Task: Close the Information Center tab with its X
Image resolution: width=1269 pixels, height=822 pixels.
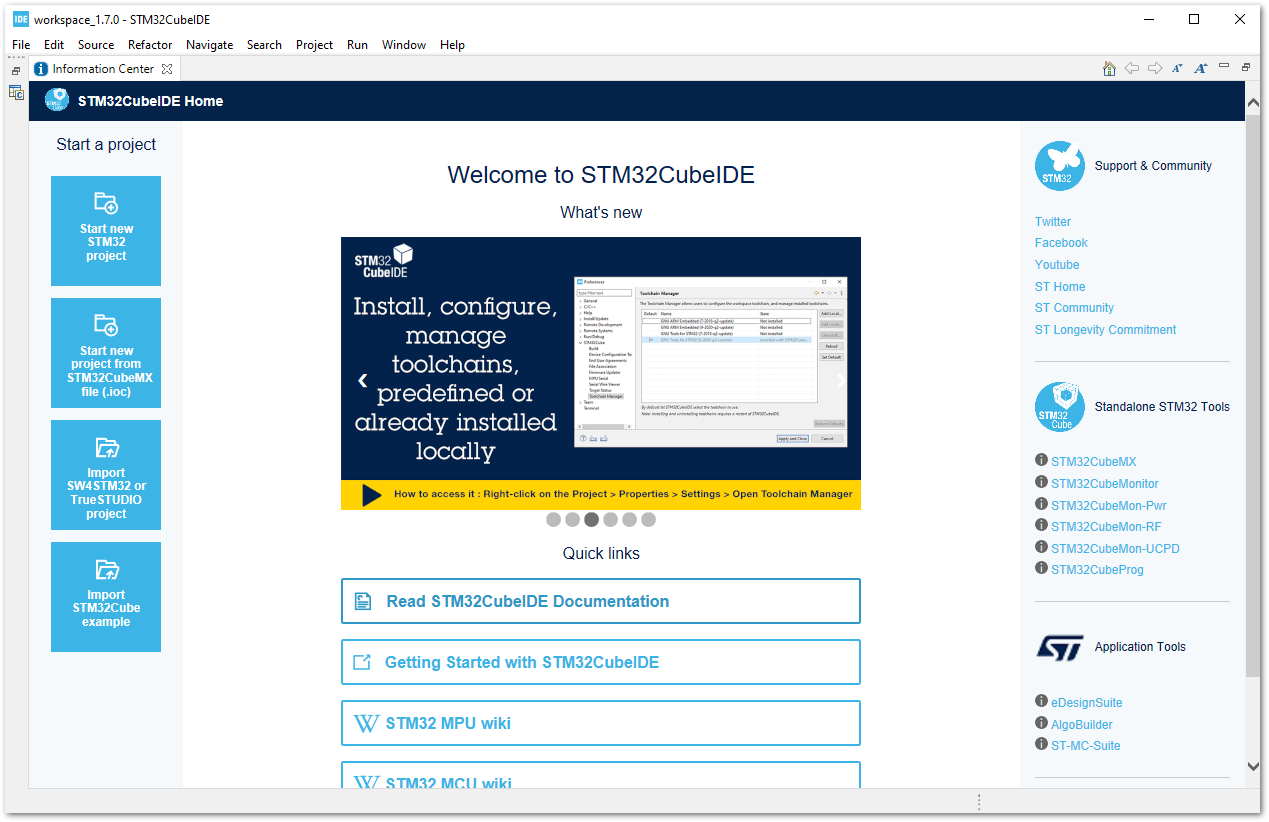Action: [167, 69]
